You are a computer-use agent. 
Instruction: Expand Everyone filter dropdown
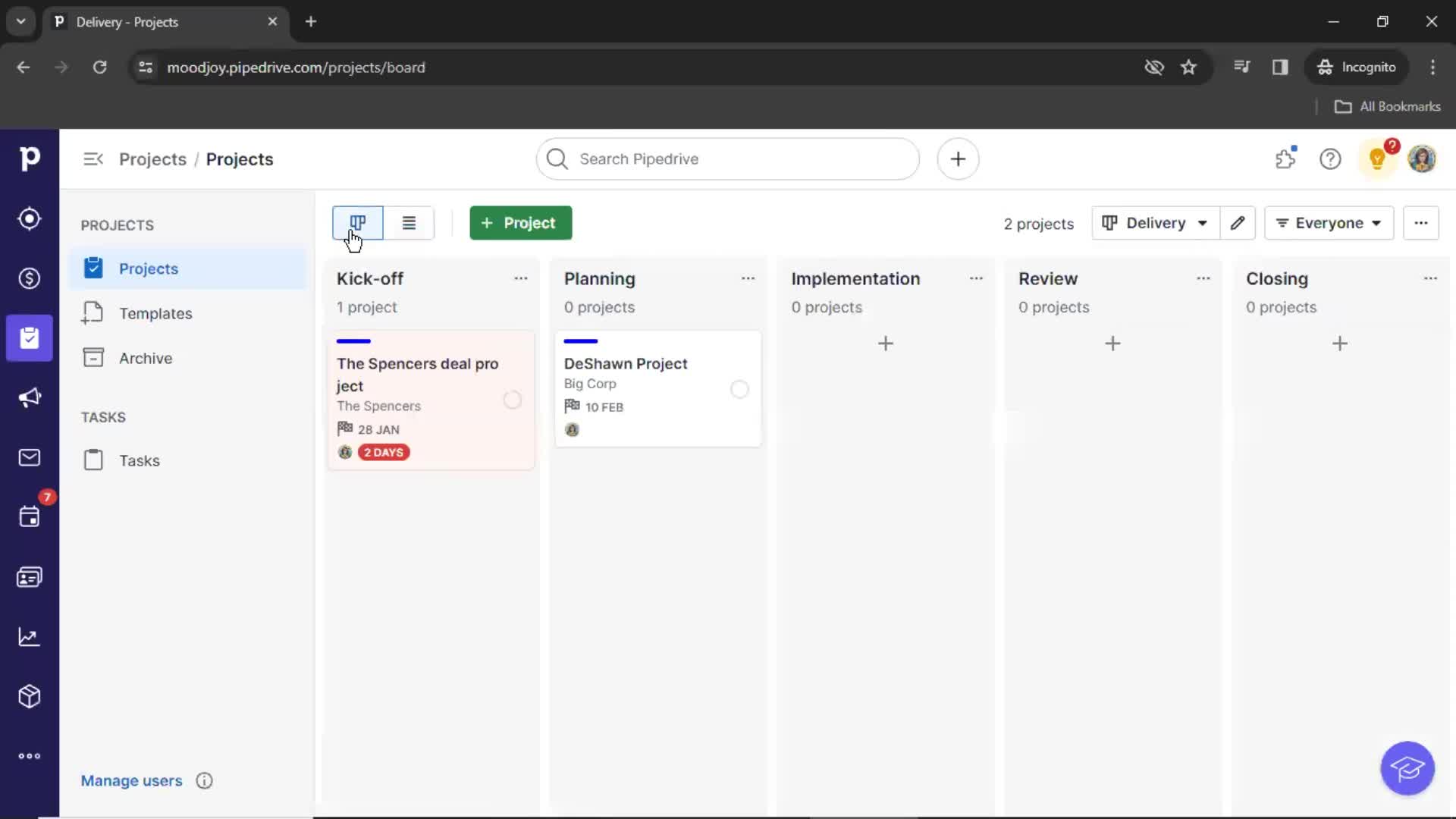[x=1328, y=222]
